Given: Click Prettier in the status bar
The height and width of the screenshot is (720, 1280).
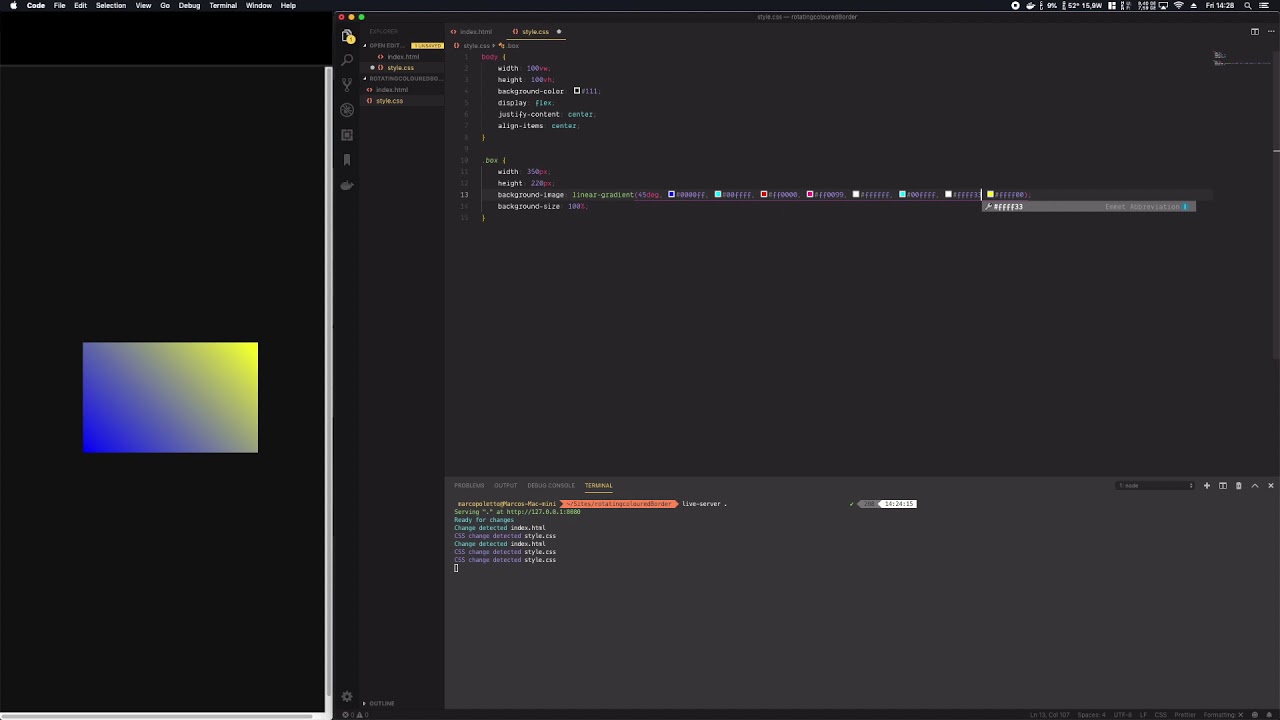Looking at the screenshot, I should [x=1185, y=715].
